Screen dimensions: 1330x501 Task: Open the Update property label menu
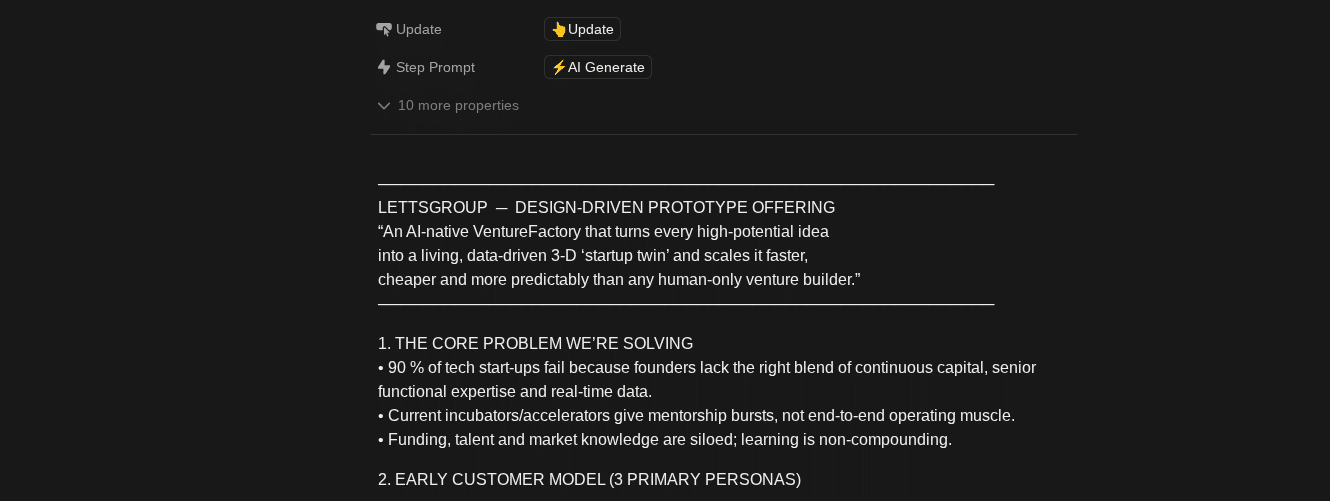419,29
